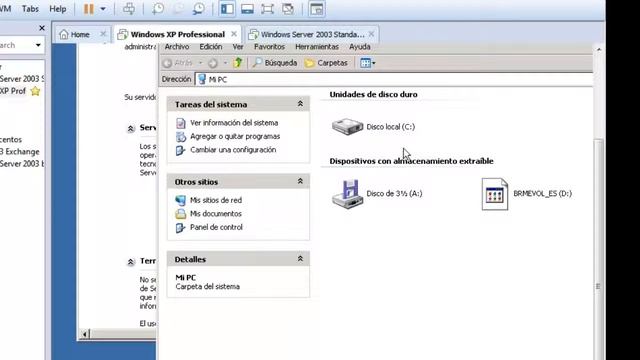This screenshot has height=360, width=640.
Task: Select the Exchange entry in library
Action: click(20, 151)
